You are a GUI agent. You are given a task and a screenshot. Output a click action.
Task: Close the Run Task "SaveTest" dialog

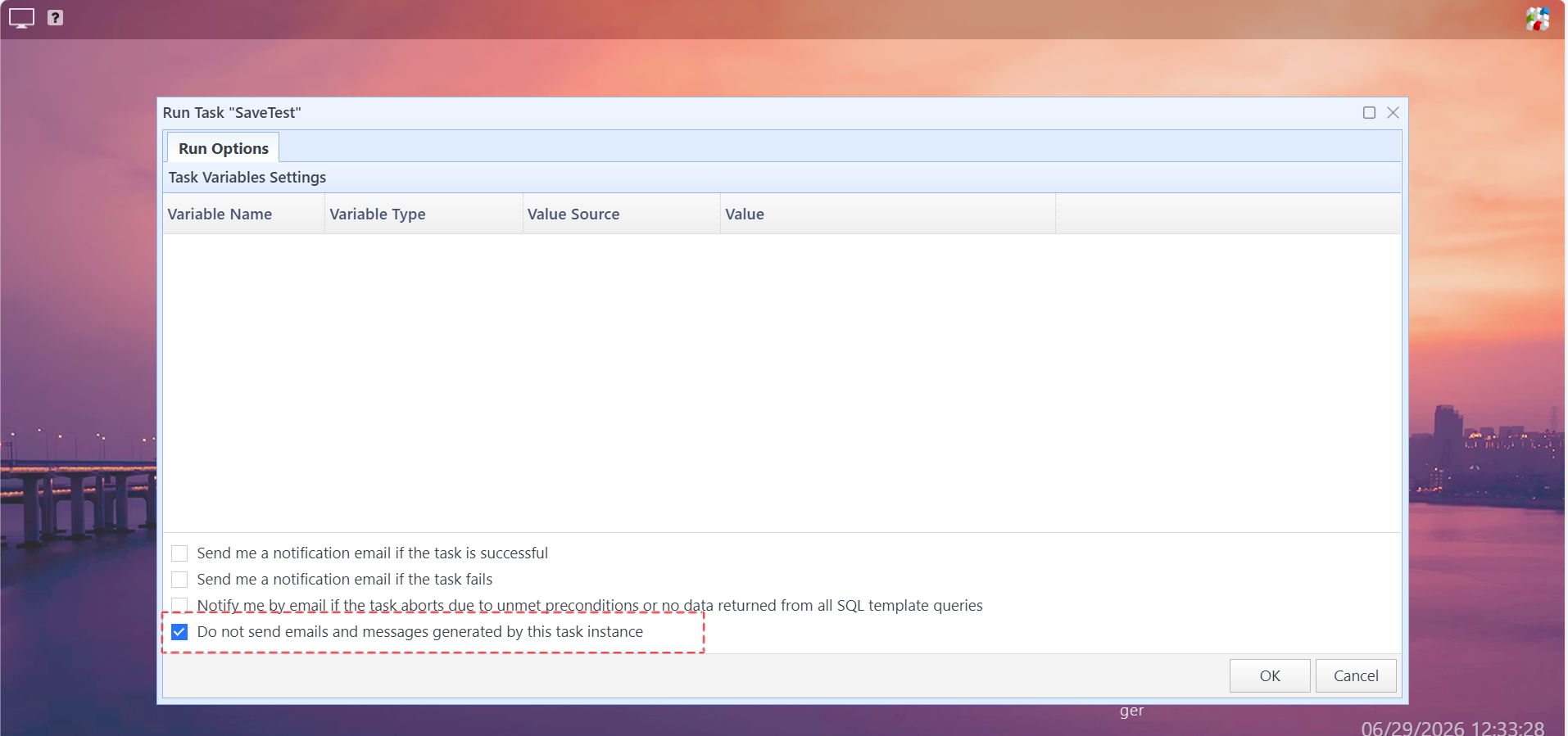pos(1393,113)
